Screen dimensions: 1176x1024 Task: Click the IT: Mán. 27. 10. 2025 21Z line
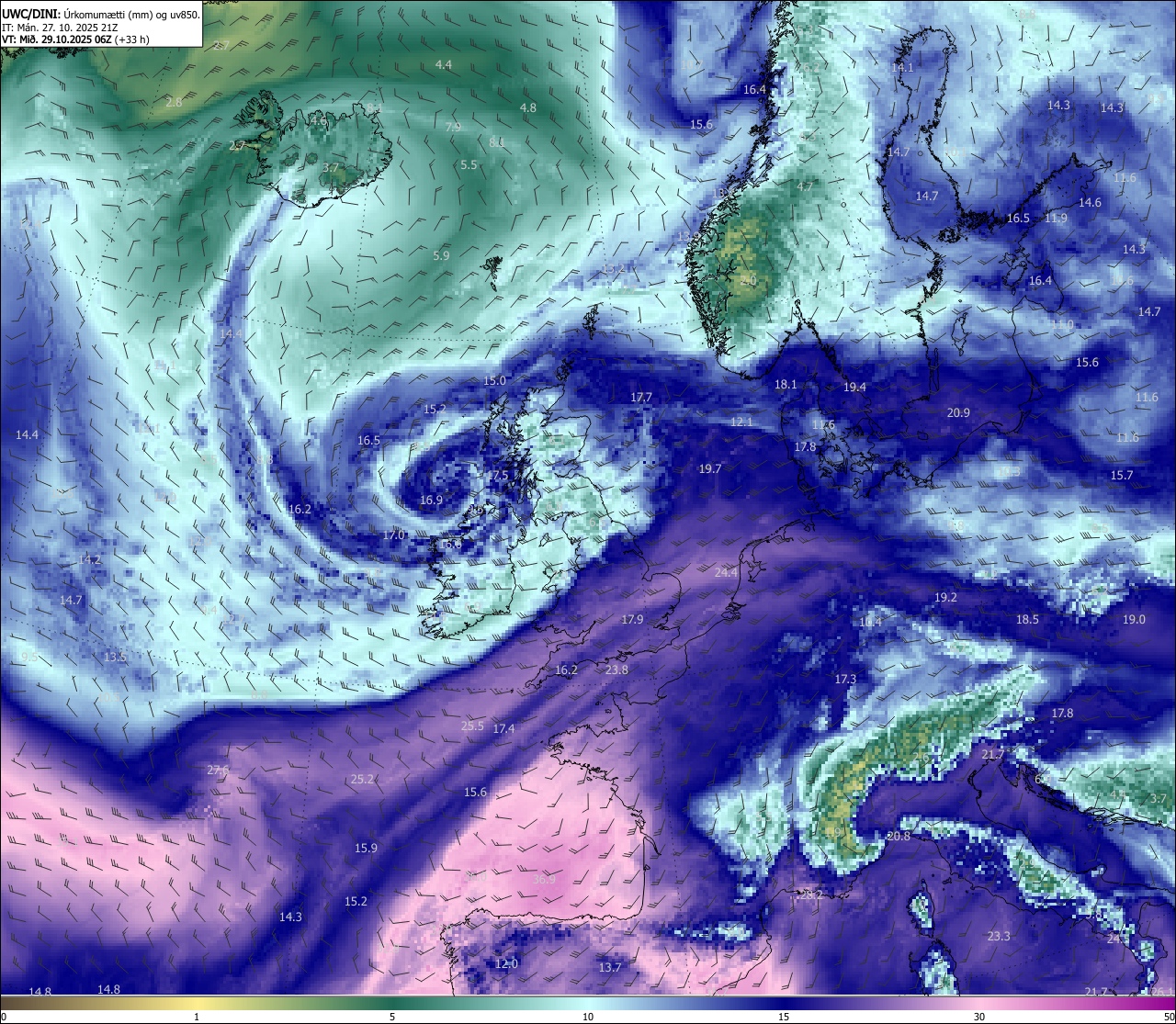click(x=60, y=27)
